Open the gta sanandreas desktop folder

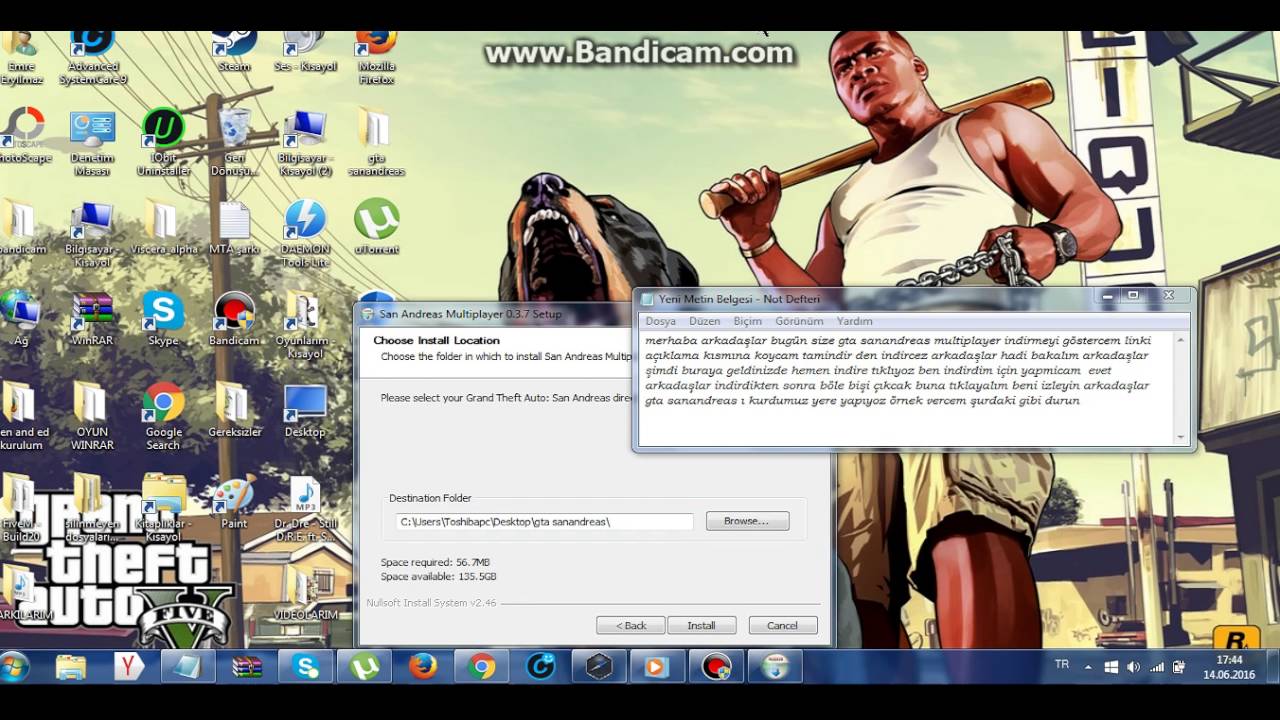376,143
